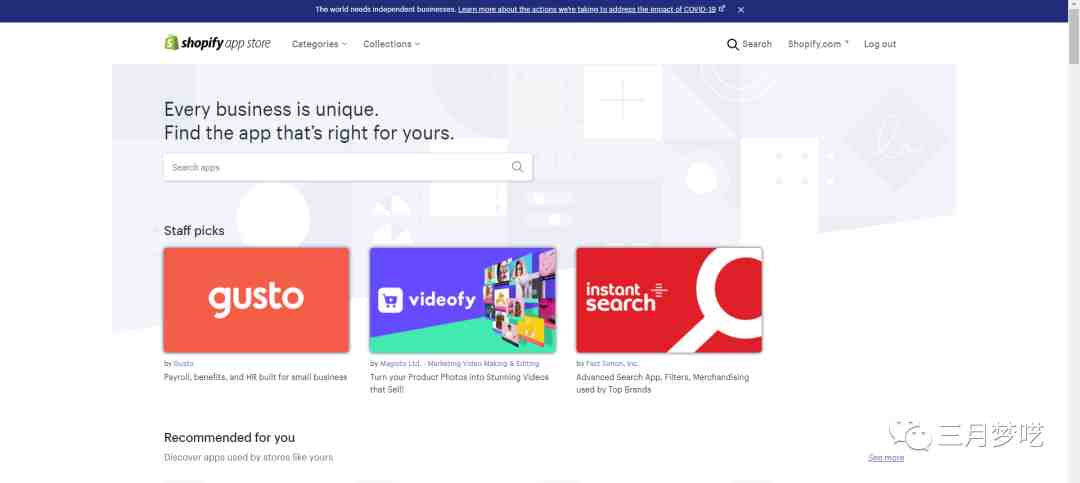This screenshot has height=483, width=1080.
Task: Click the Log out link
Action: (880, 44)
